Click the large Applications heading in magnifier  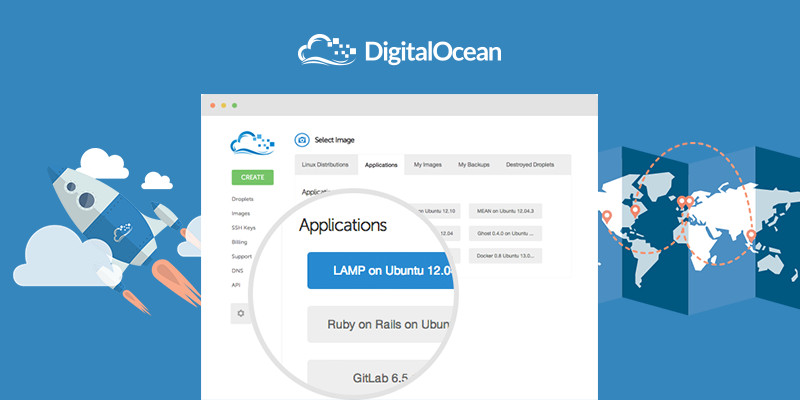pos(343,226)
